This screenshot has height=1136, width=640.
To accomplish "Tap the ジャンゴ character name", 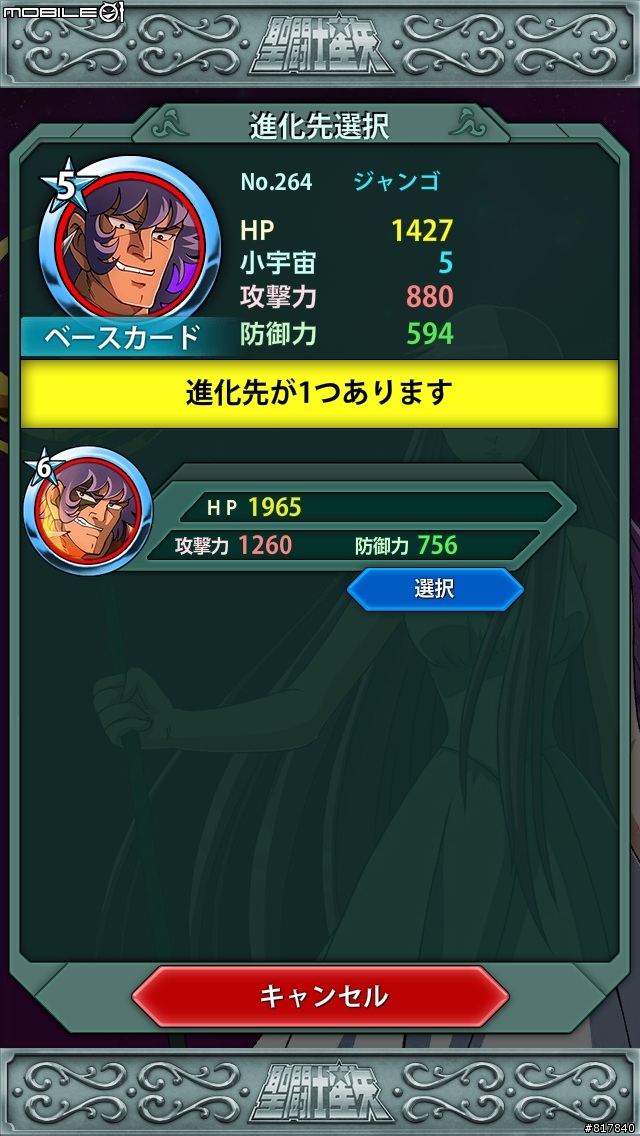I will [x=396, y=181].
